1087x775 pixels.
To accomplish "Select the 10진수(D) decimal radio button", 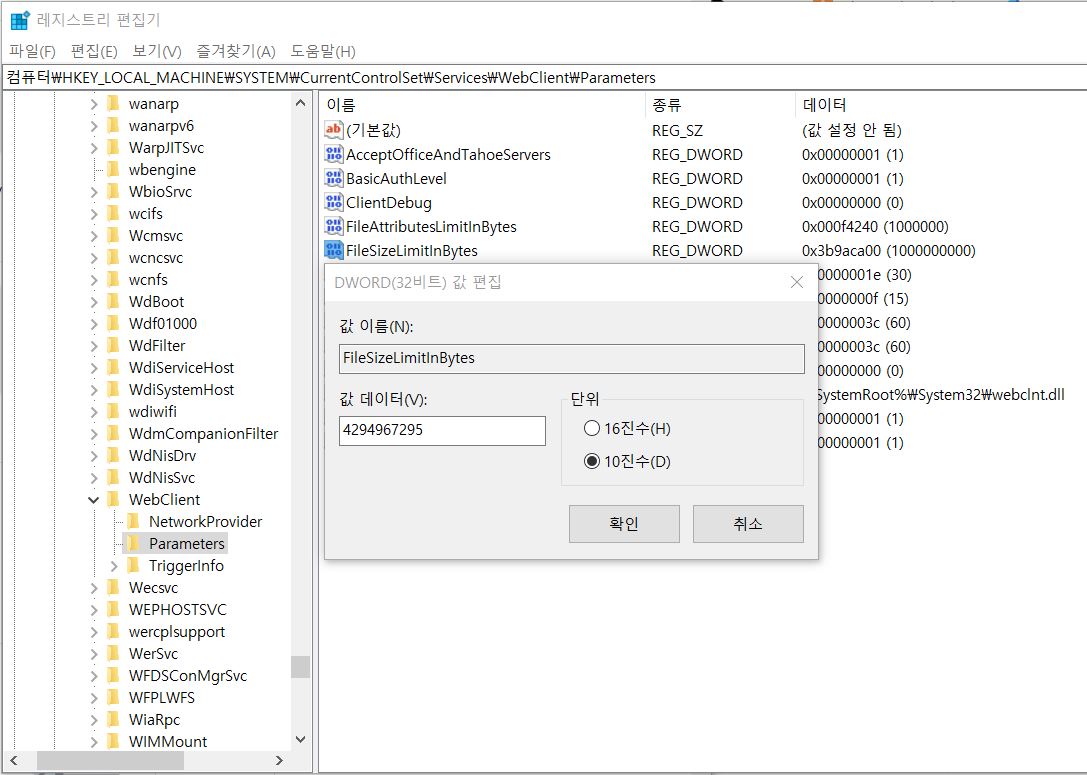I will click(x=591, y=461).
